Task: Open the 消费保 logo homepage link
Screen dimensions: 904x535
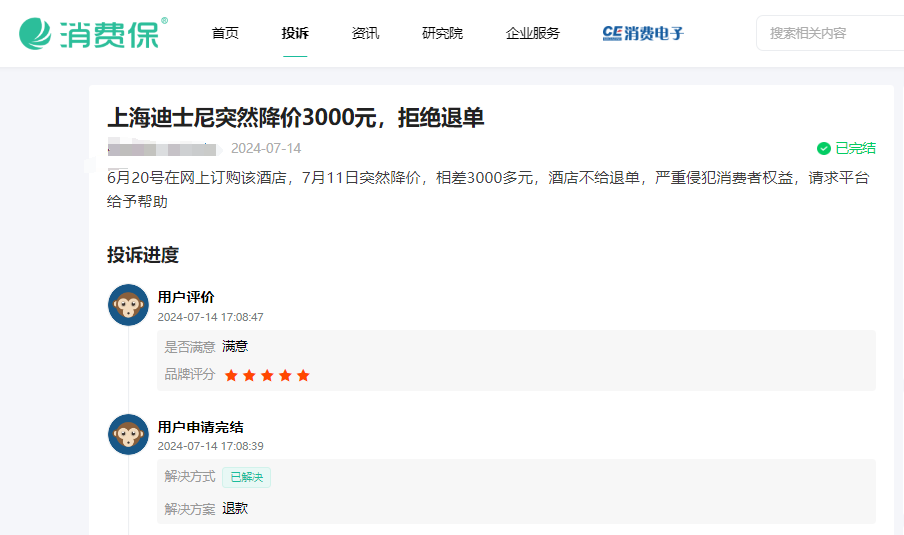Action: 93,33
